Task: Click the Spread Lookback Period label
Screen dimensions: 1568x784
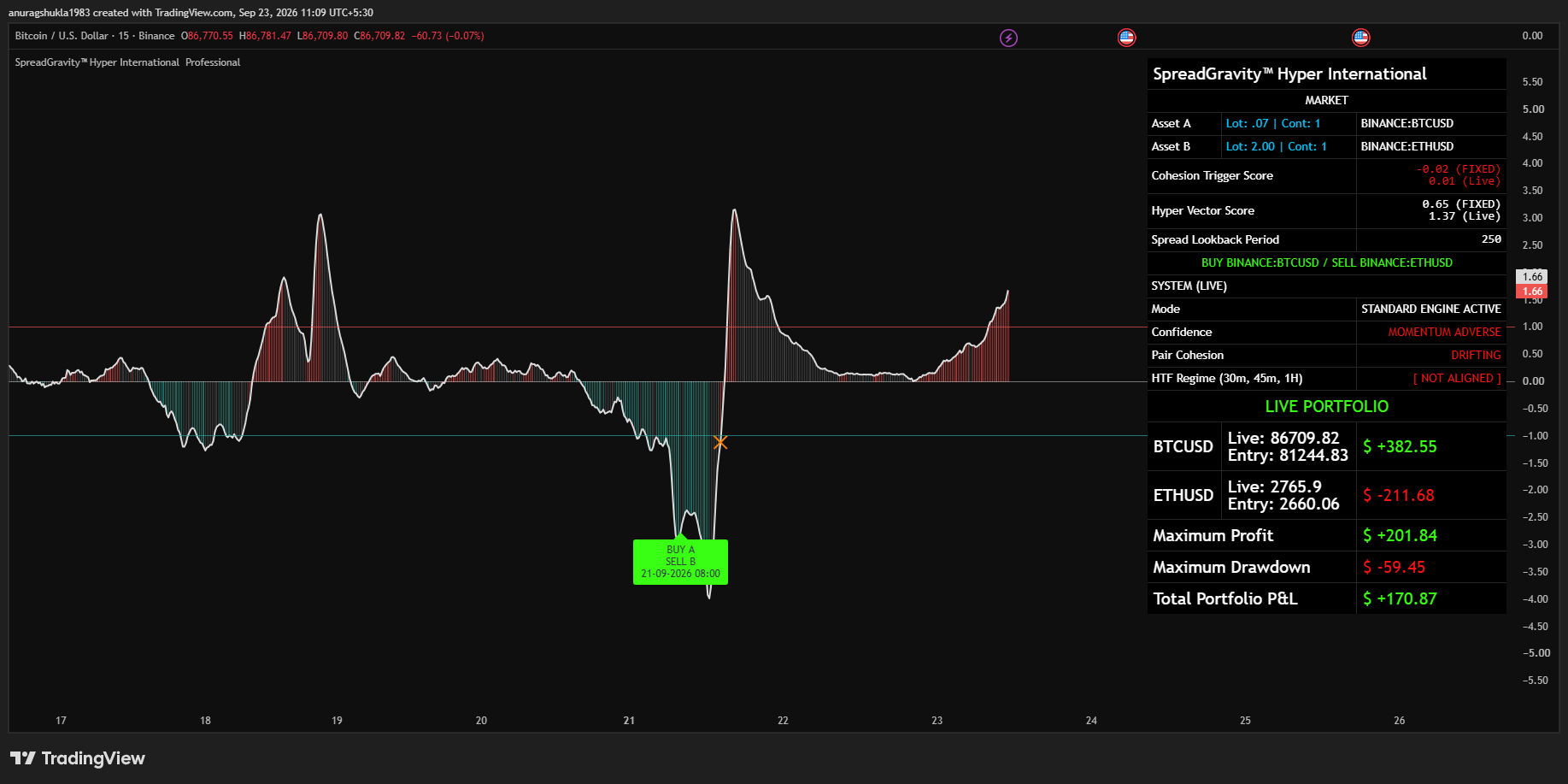Action: [1215, 240]
